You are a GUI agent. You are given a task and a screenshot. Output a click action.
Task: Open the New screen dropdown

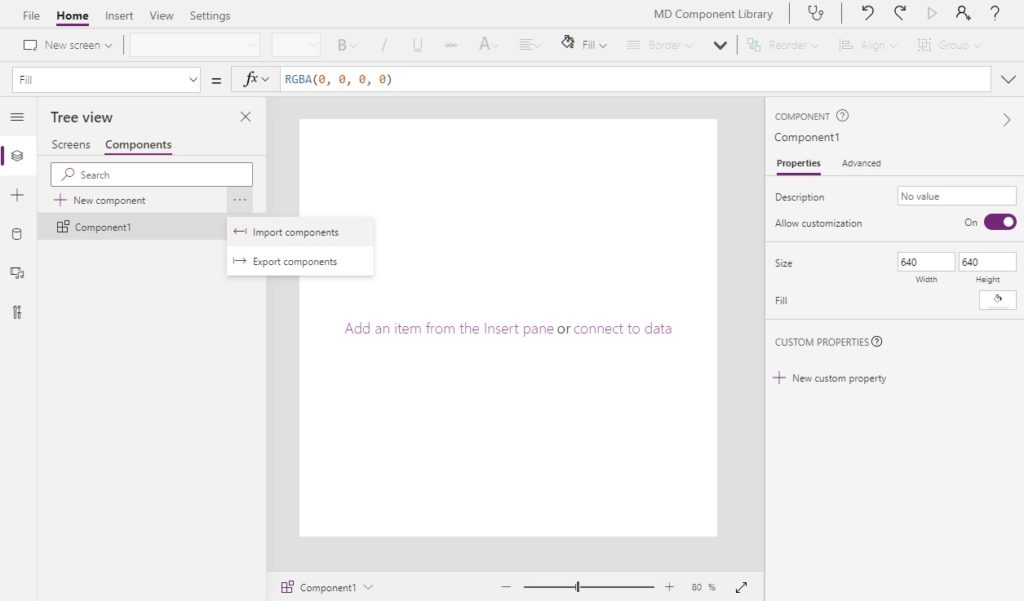68,45
